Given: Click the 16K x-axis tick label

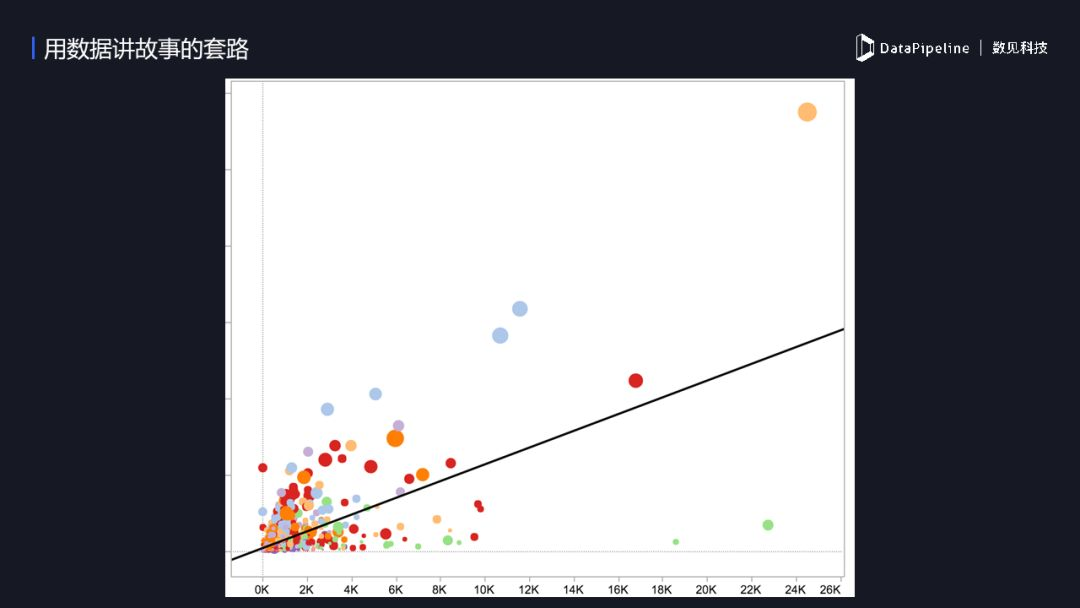Looking at the screenshot, I should [x=618, y=589].
